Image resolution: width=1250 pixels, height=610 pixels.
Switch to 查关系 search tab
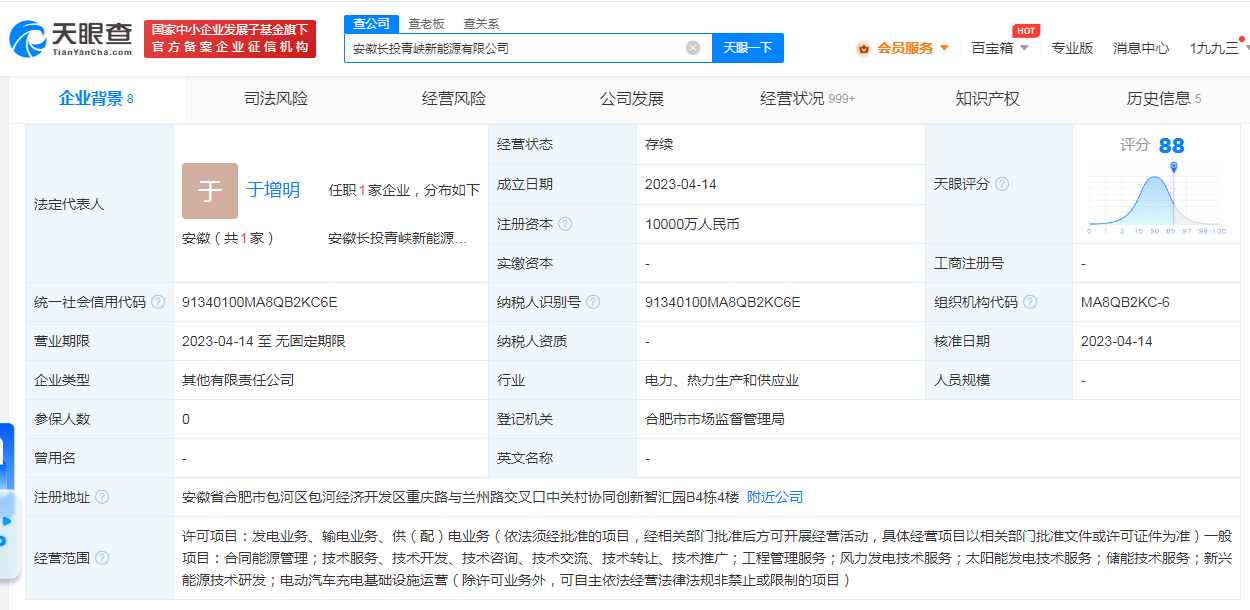tap(481, 23)
